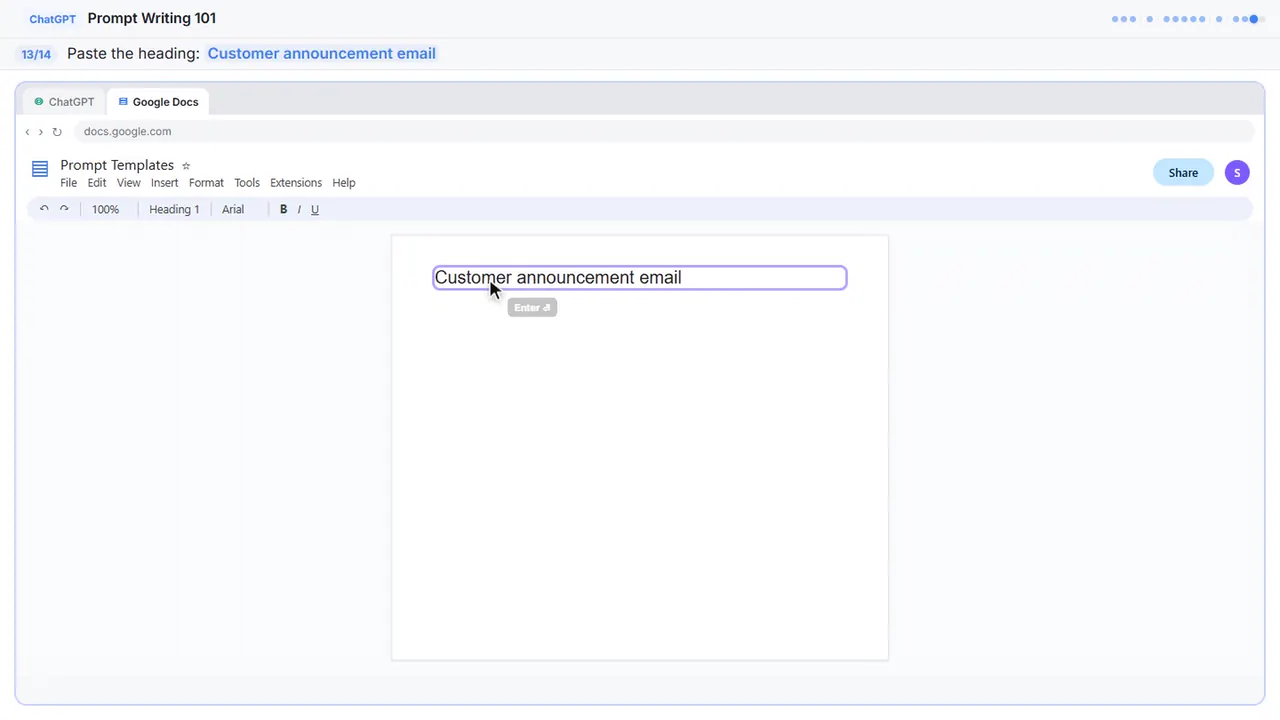
Task: Toggle underline formatting
Action: coord(315,209)
